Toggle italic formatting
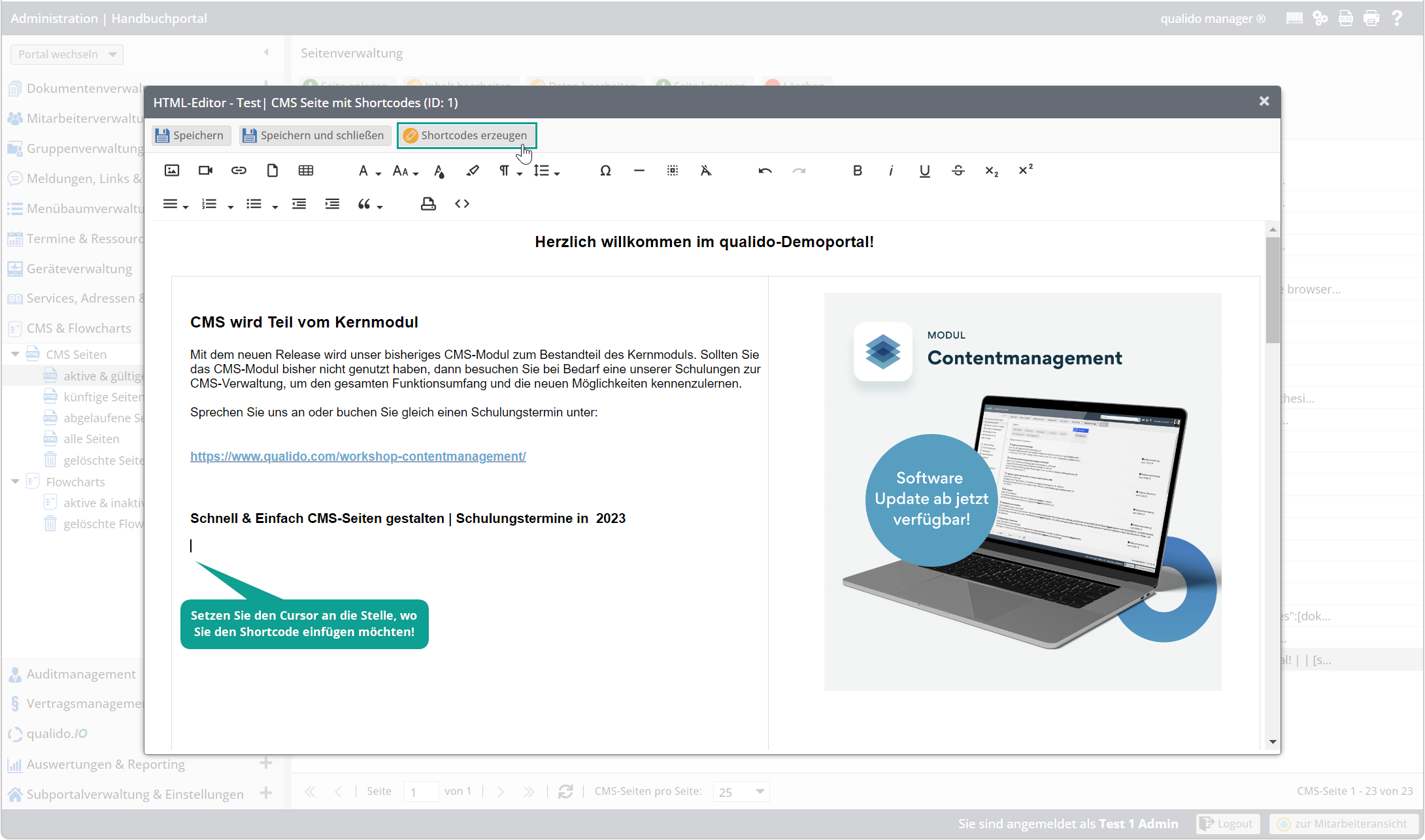Screen dimensions: 1425x840 point(891,171)
